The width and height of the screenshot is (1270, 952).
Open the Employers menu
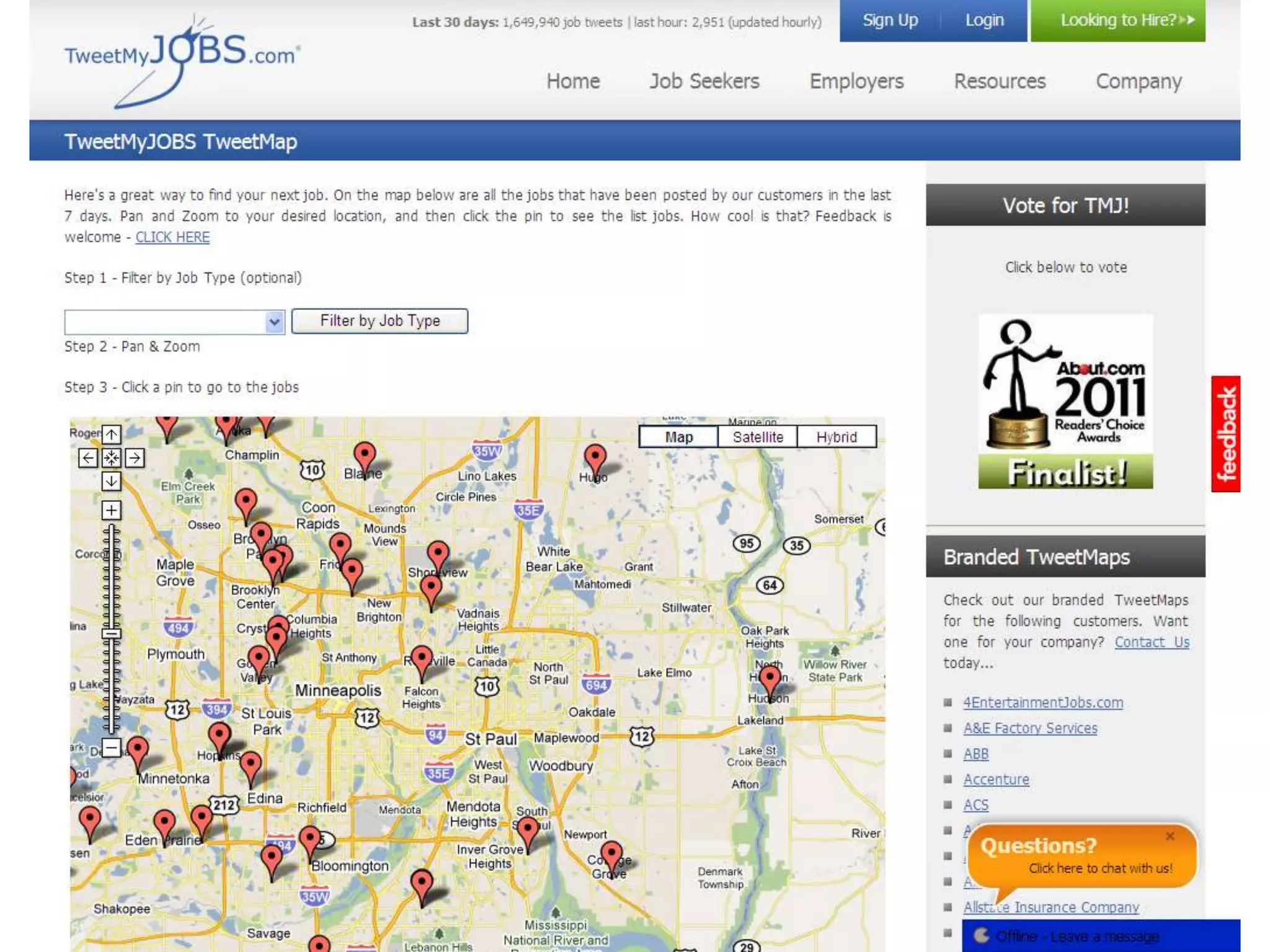point(856,81)
